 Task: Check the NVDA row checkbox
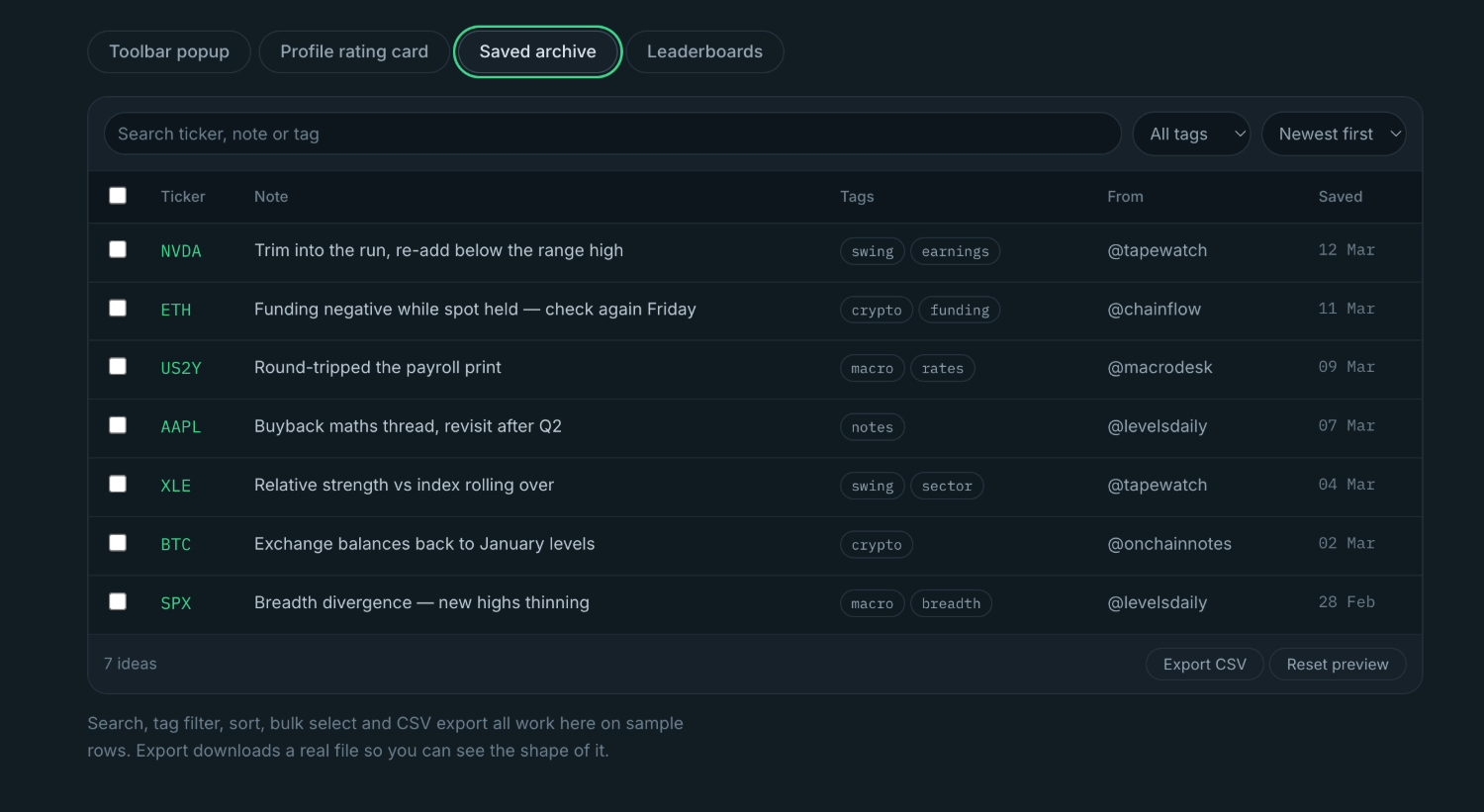(x=118, y=249)
